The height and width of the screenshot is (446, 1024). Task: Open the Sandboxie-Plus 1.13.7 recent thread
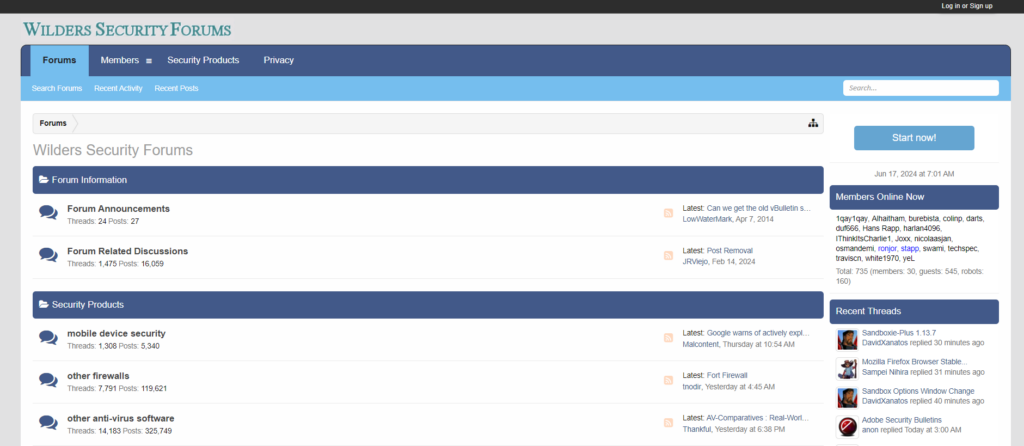point(899,332)
